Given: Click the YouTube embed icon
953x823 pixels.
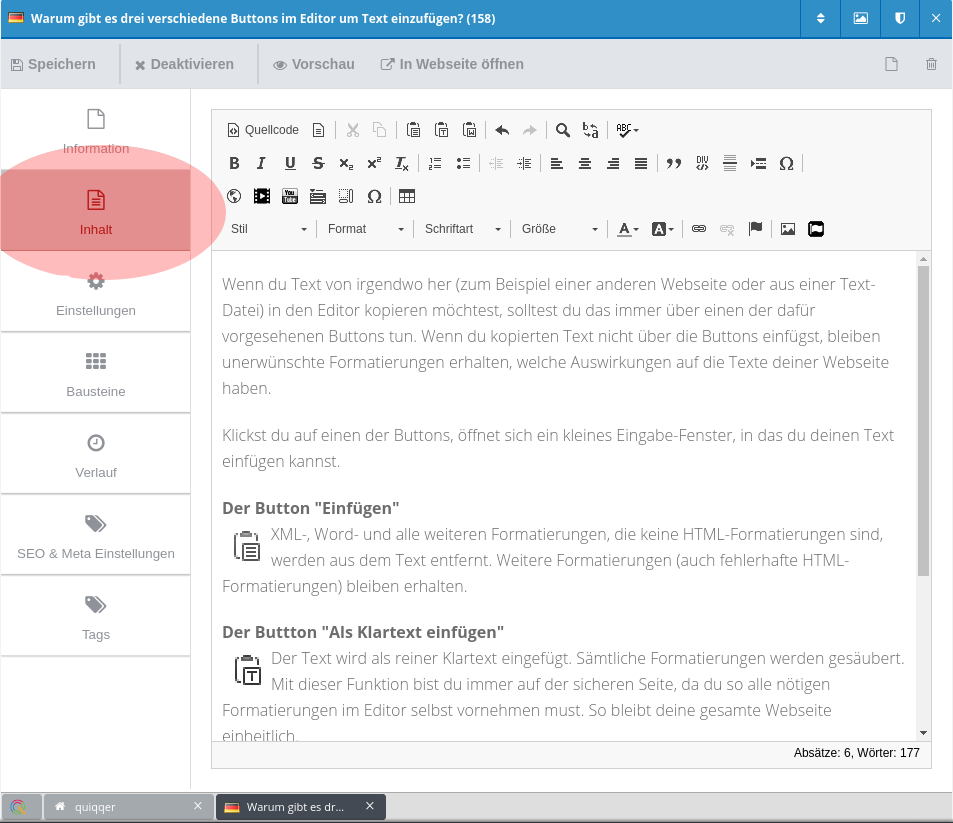Looking at the screenshot, I should pyautogui.click(x=290, y=196).
